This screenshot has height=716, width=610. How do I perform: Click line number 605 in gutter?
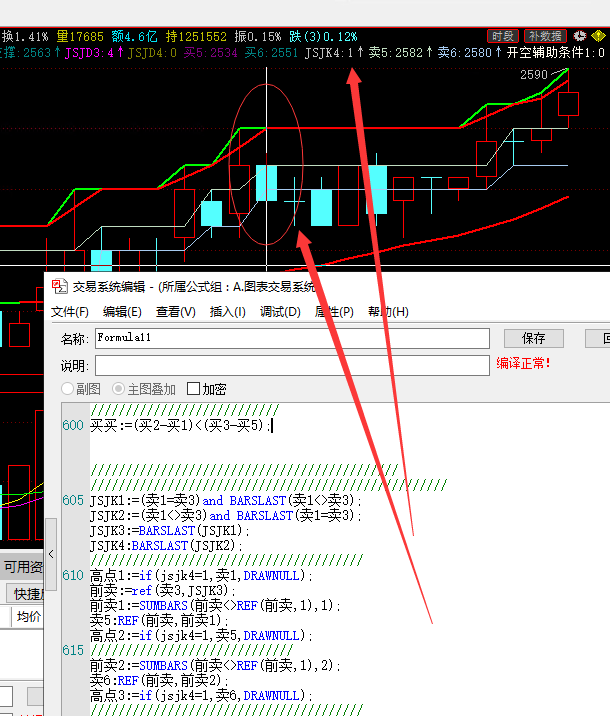point(73,500)
